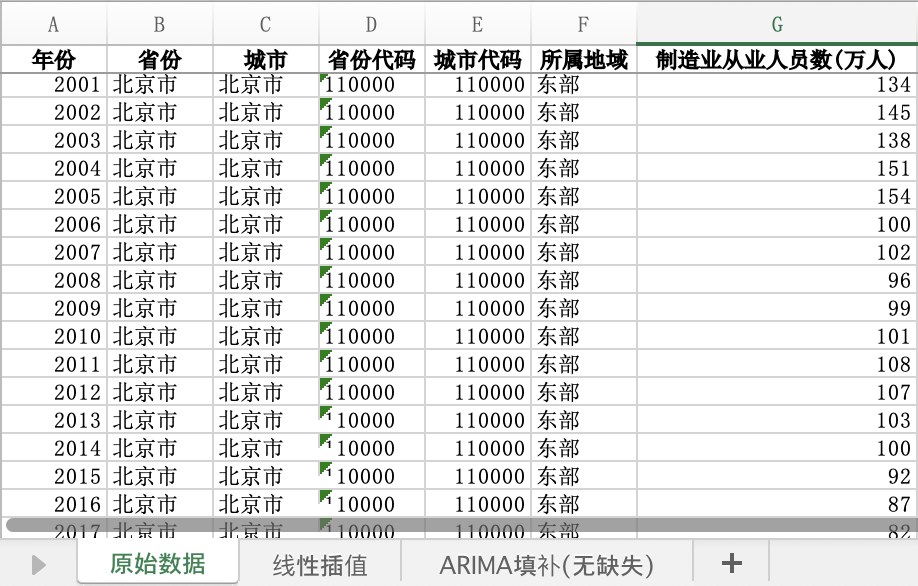Select the year cell 2010

(x=54, y=336)
